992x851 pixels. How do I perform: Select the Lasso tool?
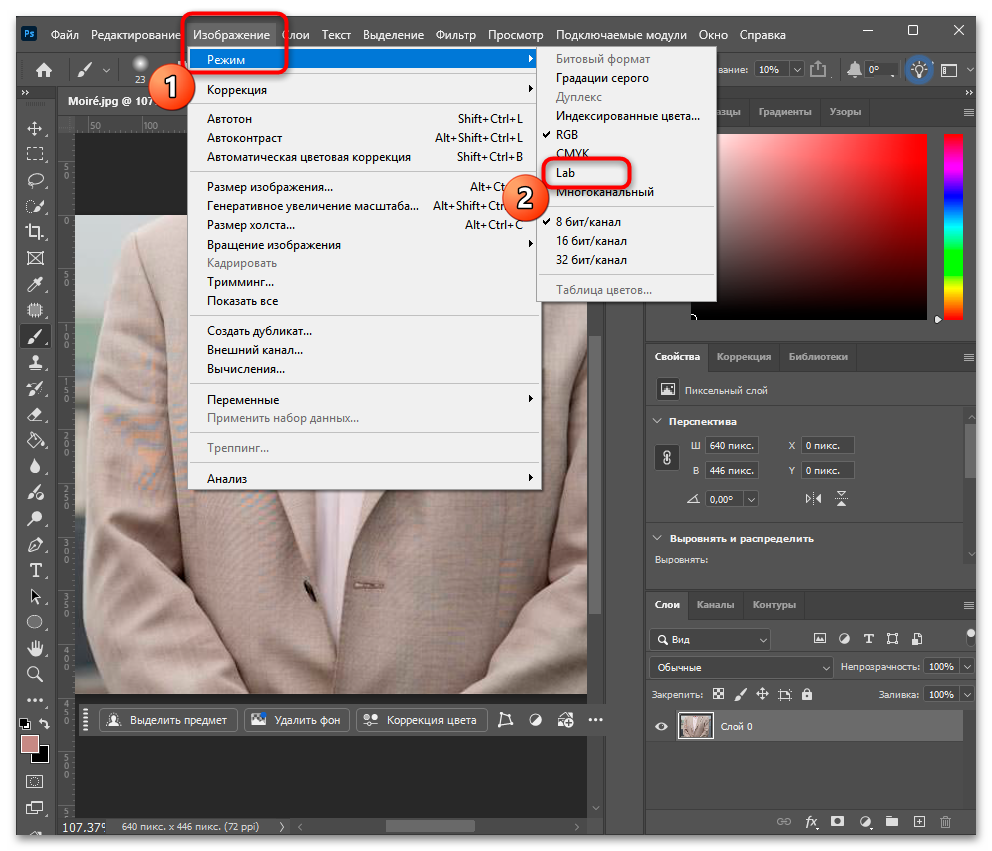pyautogui.click(x=35, y=180)
